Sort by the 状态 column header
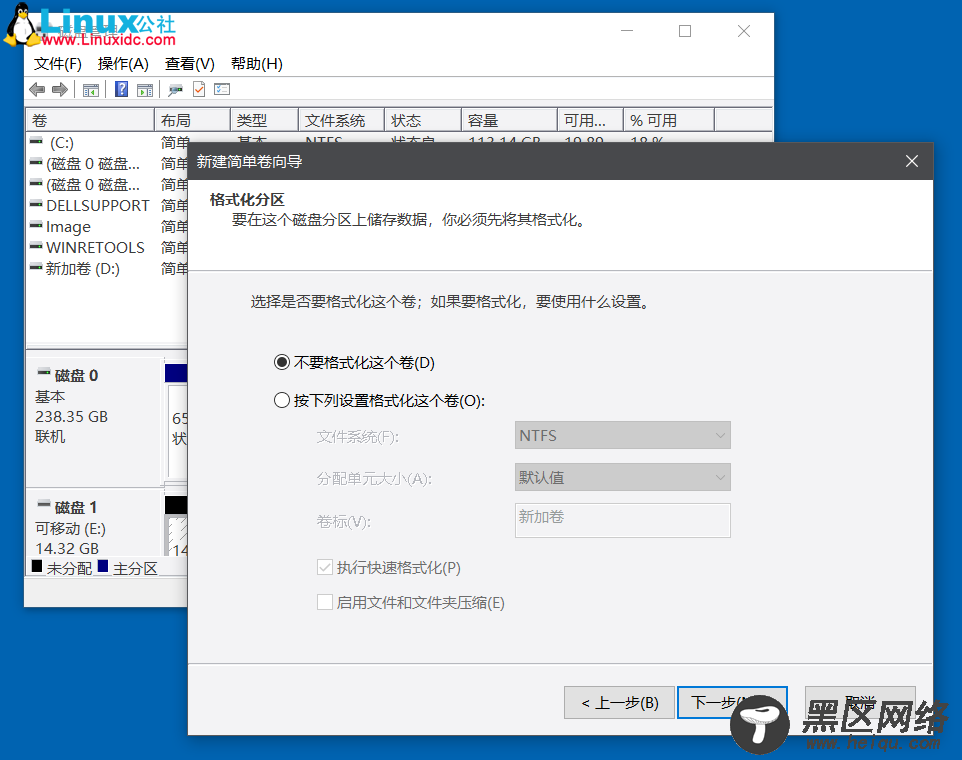Screen dimensions: 962x760 (x=423, y=120)
